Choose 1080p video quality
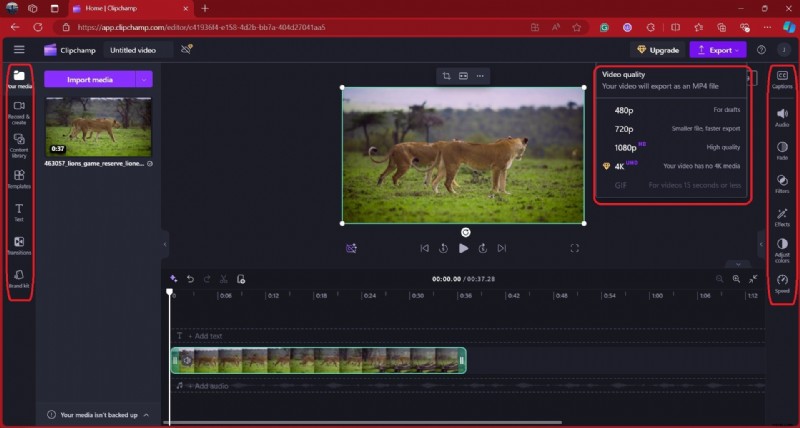 [x=671, y=147]
